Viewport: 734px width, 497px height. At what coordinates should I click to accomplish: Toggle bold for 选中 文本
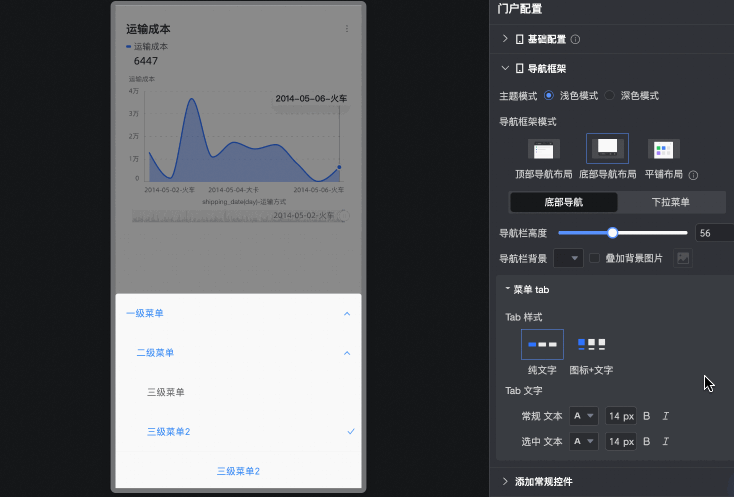(x=646, y=441)
